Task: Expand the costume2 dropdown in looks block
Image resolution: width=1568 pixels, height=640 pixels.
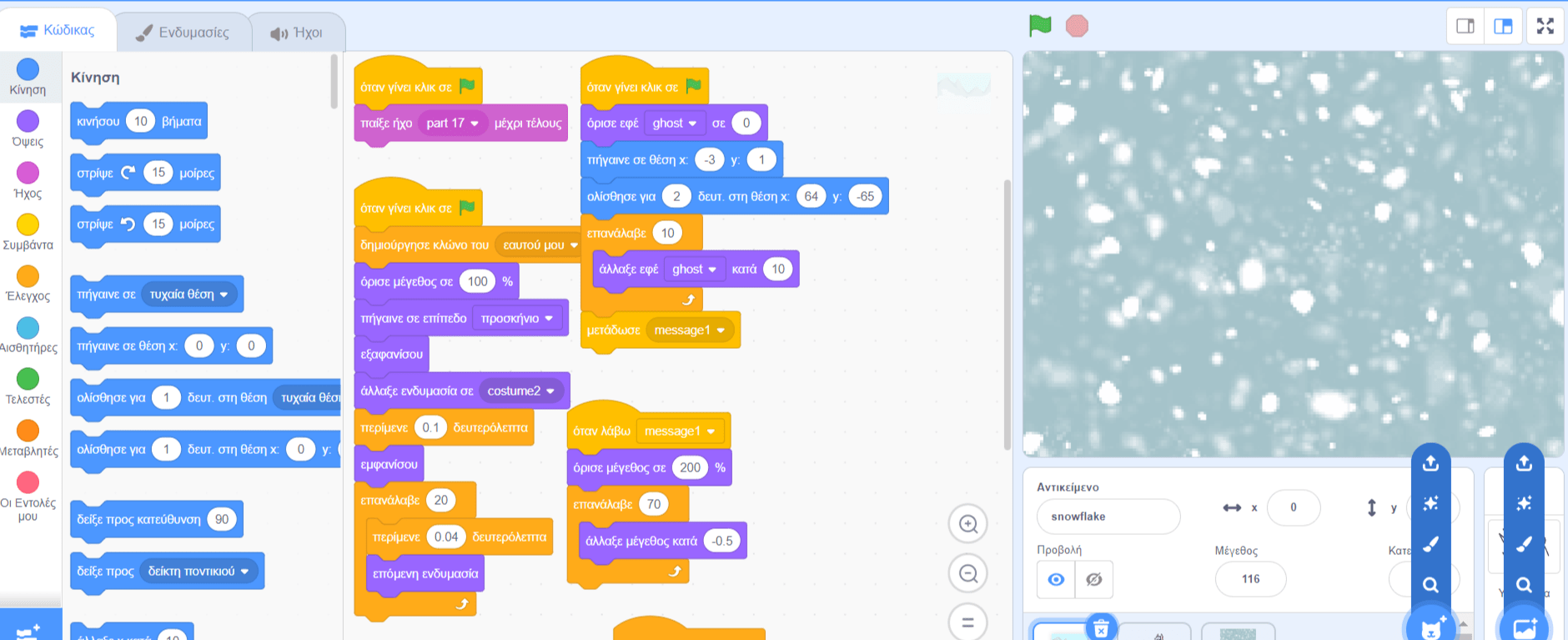Action: (x=550, y=391)
